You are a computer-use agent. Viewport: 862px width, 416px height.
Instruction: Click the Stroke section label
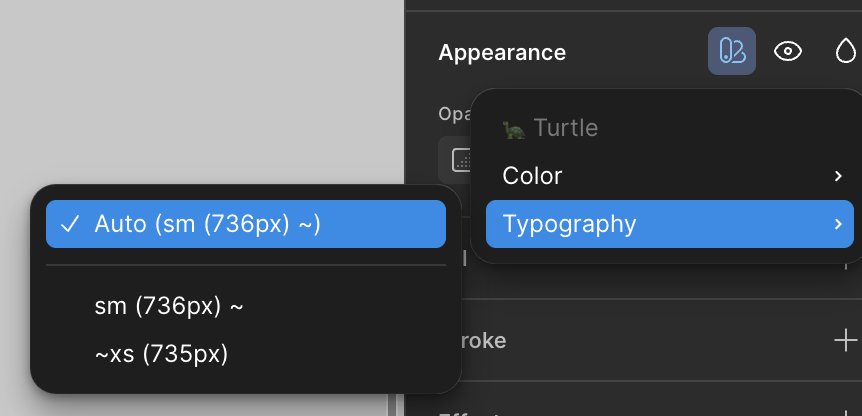[484, 340]
